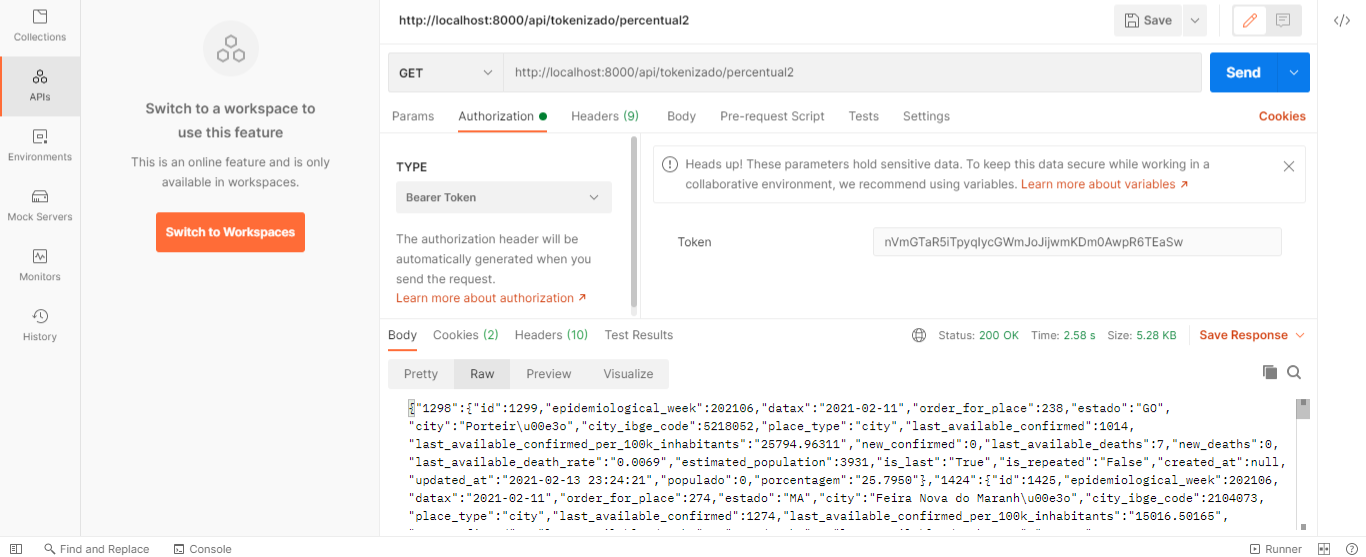Switch to the request Body tab

pos(681,116)
